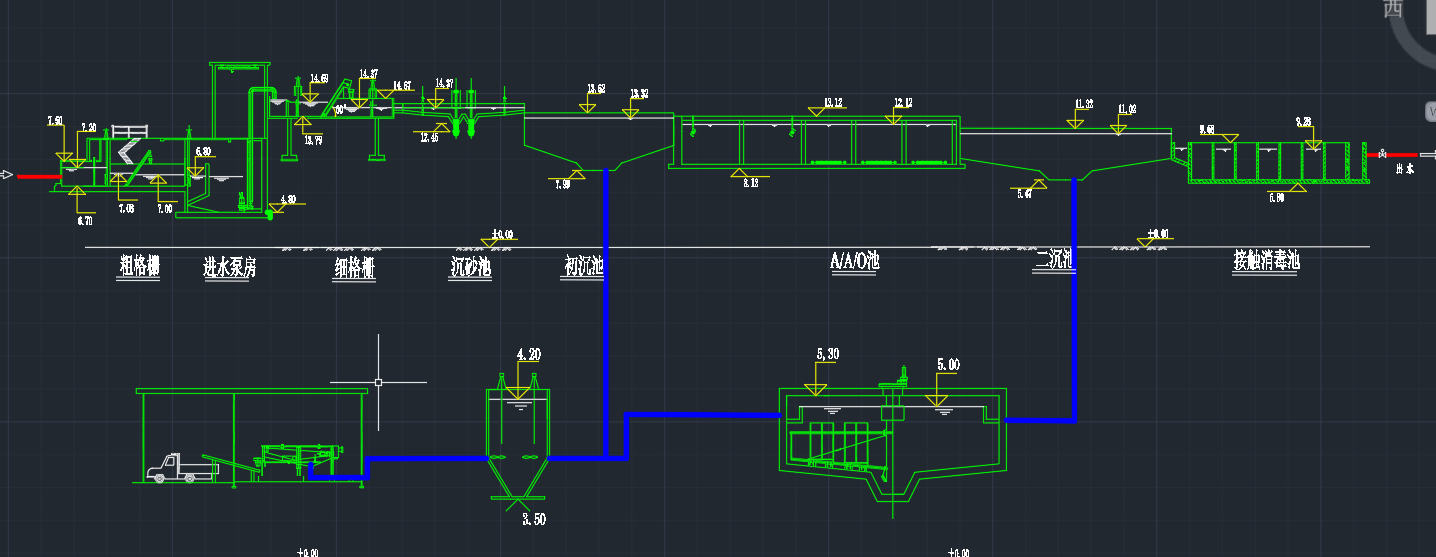The image size is (1436, 557).
Task: Select the red inlet pipe segment
Action: click(39, 175)
